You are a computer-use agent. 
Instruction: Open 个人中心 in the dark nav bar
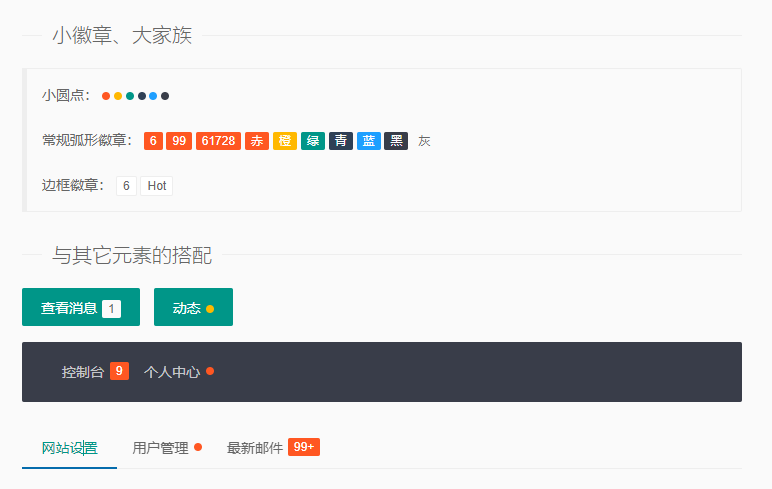172,372
